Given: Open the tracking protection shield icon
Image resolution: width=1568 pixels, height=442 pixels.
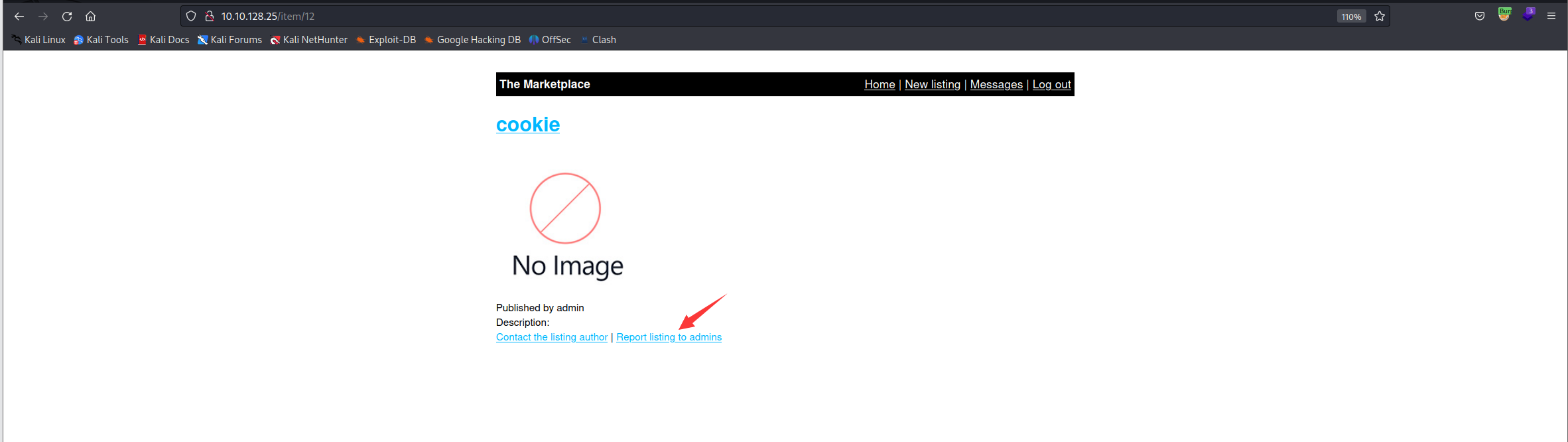Looking at the screenshot, I should (191, 17).
